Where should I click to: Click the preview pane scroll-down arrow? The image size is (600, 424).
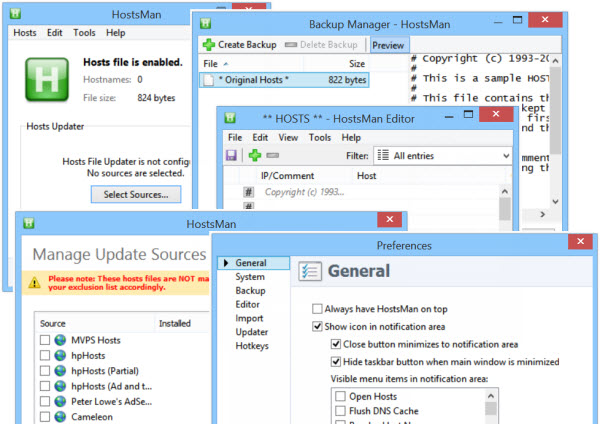(x=555, y=202)
